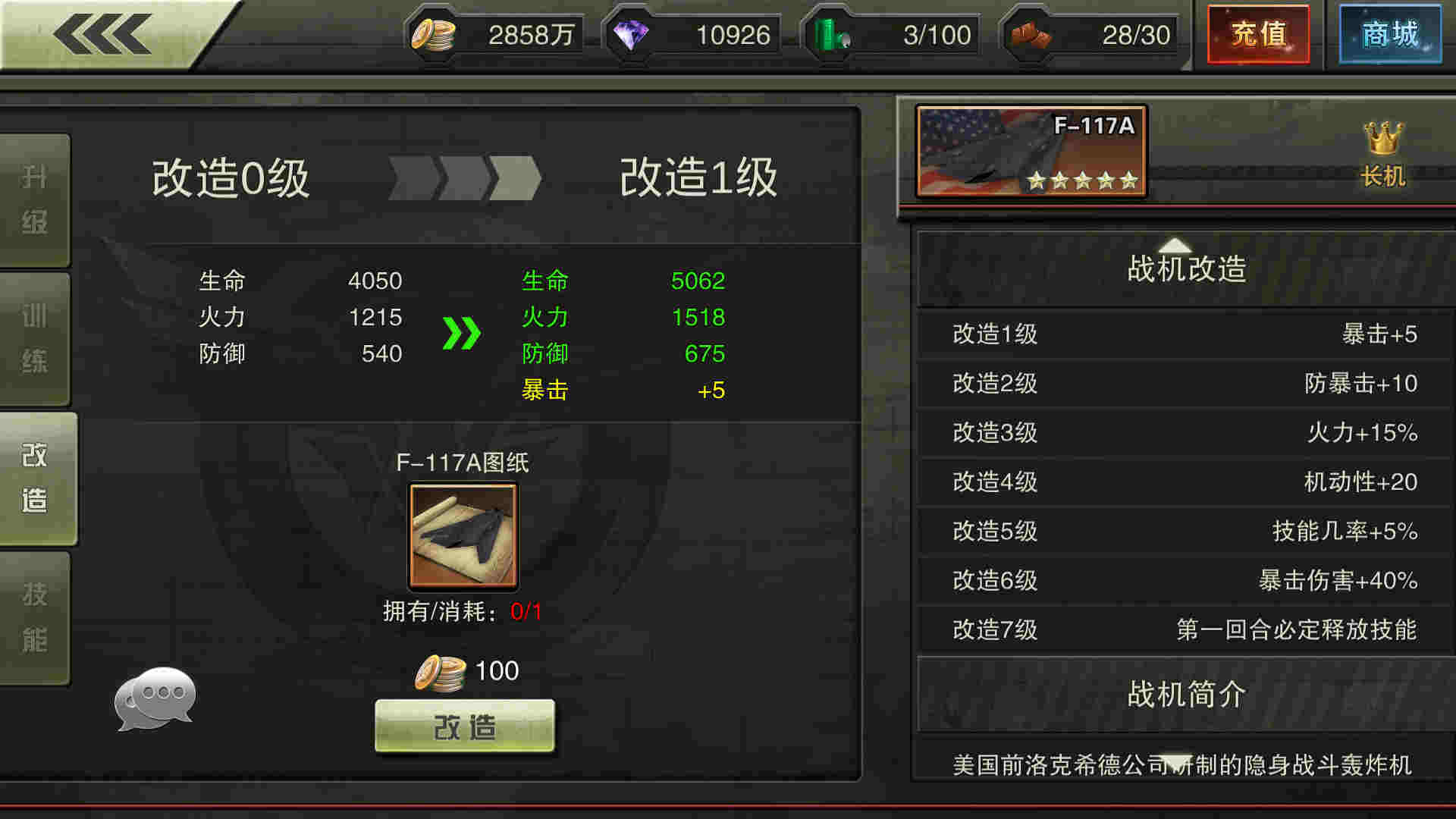
Task: Select the 改造 side tab
Action: [x=38, y=479]
